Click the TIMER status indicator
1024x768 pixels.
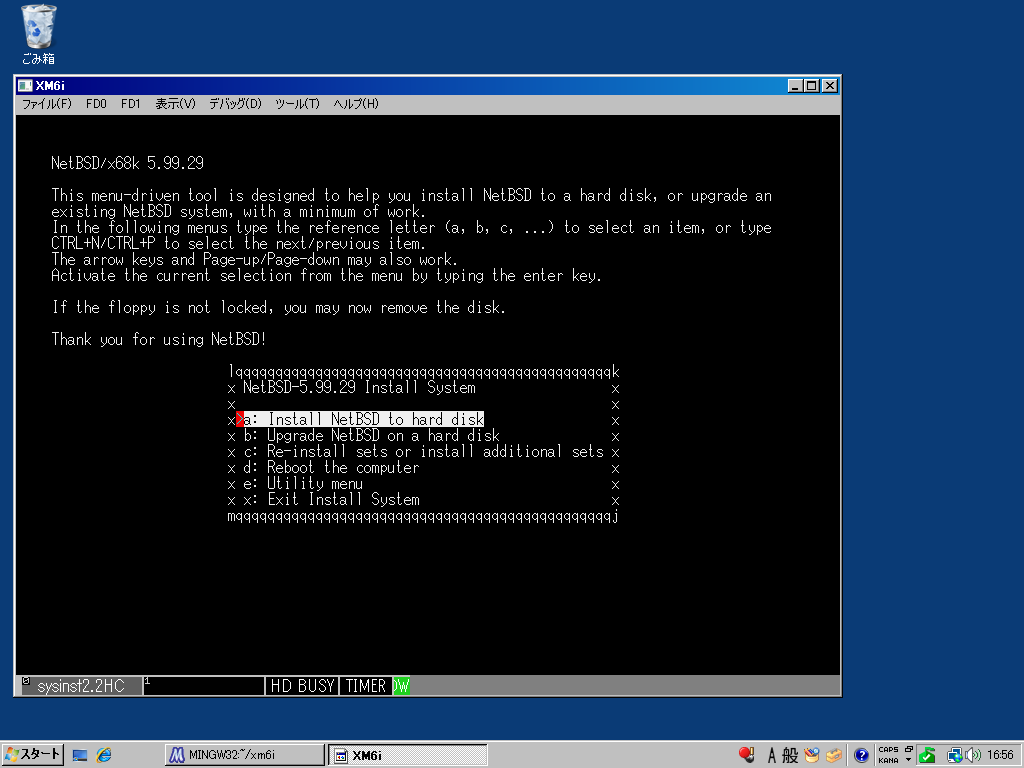366,686
